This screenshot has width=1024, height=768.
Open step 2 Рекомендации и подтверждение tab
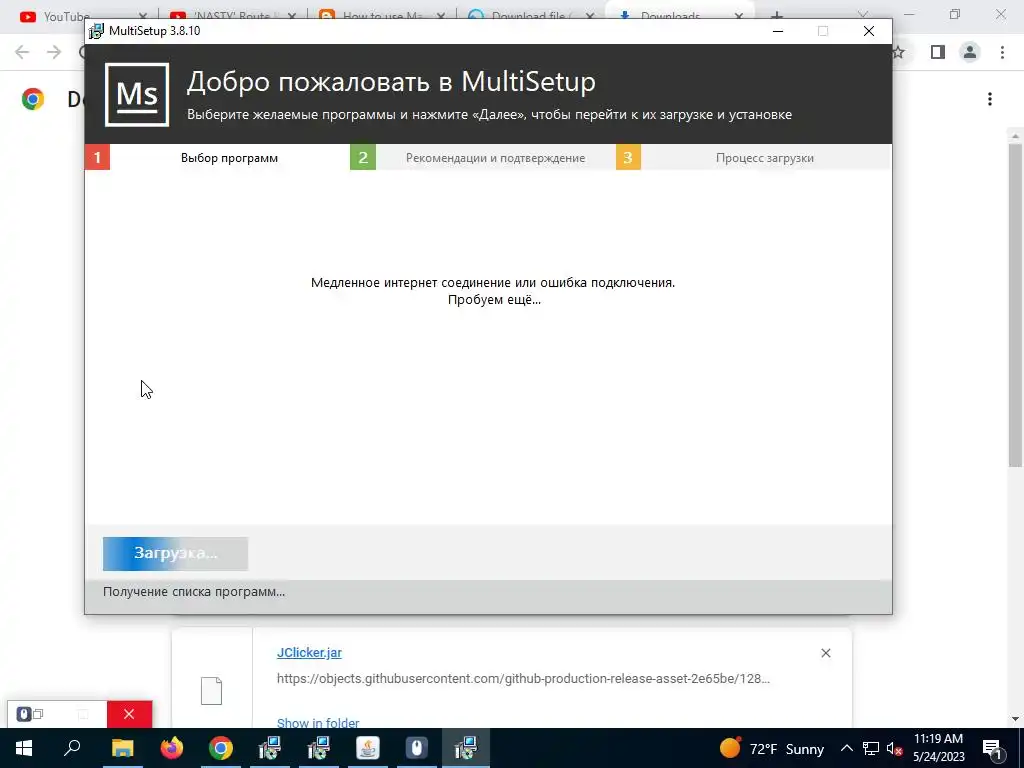[483, 157]
